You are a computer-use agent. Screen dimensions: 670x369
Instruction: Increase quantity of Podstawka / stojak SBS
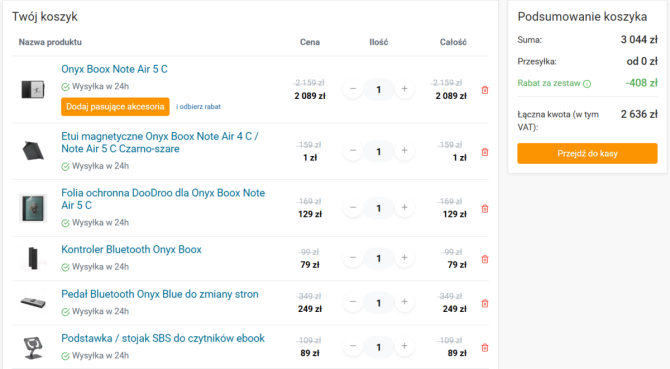coord(404,346)
